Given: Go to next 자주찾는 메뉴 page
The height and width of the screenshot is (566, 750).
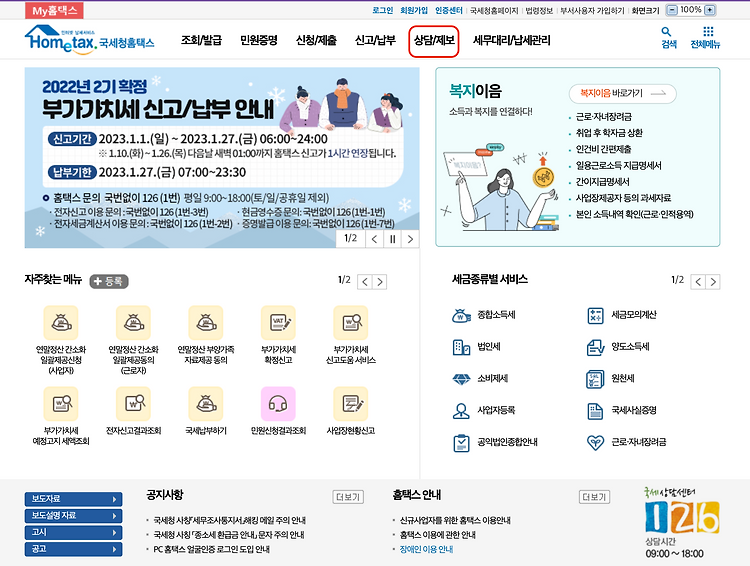Looking at the screenshot, I should point(380,282).
